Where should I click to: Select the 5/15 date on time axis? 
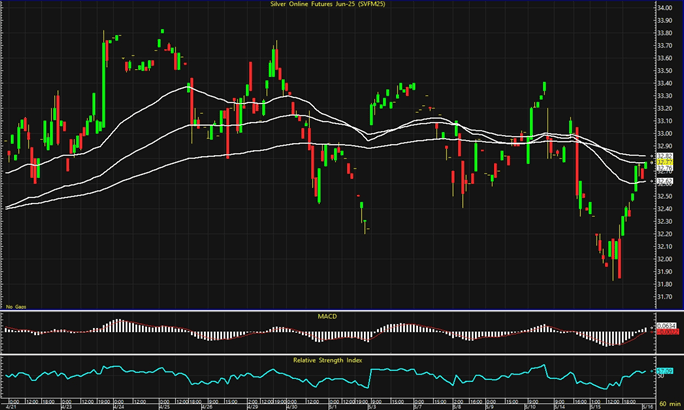point(594,406)
